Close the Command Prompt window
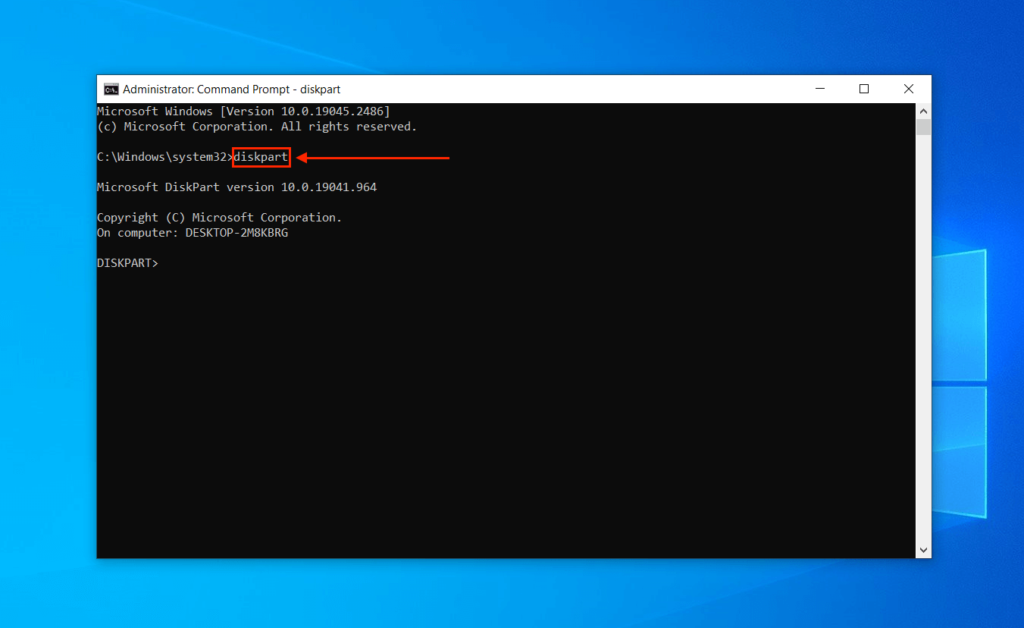The width and height of the screenshot is (1024, 628). coord(908,89)
